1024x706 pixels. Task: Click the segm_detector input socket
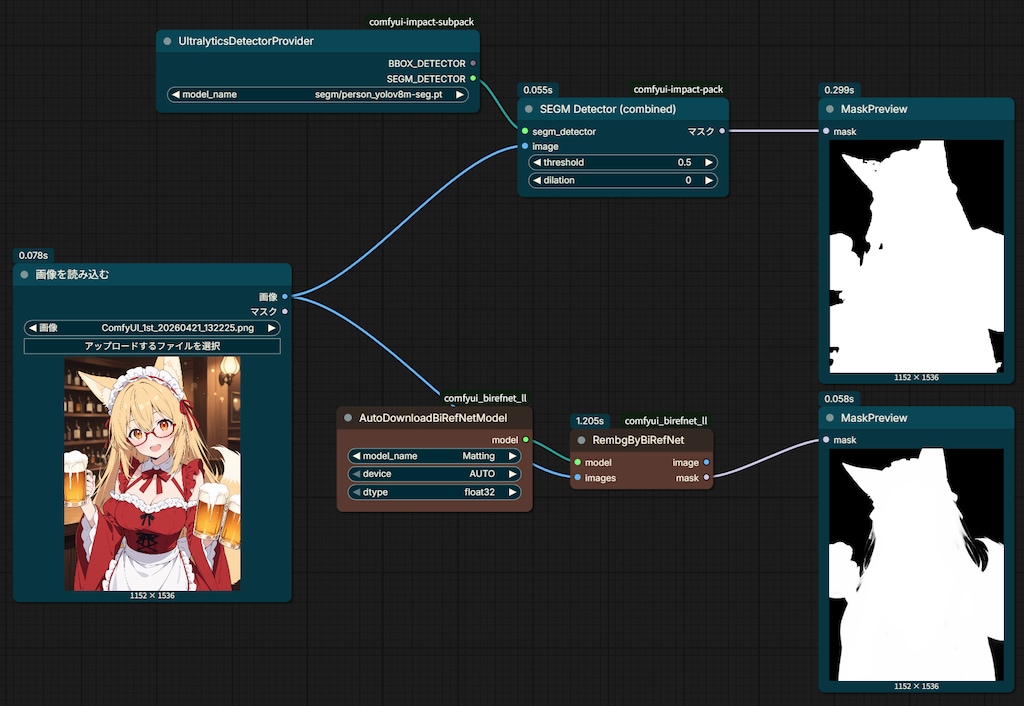click(525, 131)
